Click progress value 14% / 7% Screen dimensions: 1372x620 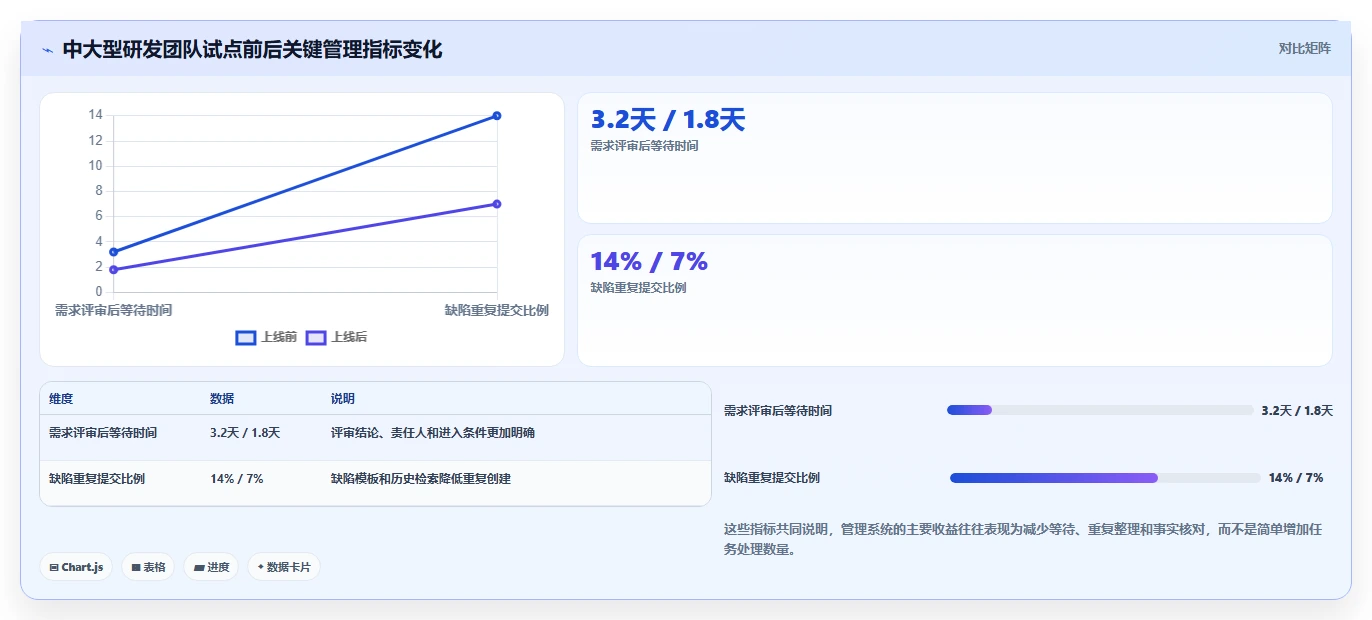[1296, 478]
